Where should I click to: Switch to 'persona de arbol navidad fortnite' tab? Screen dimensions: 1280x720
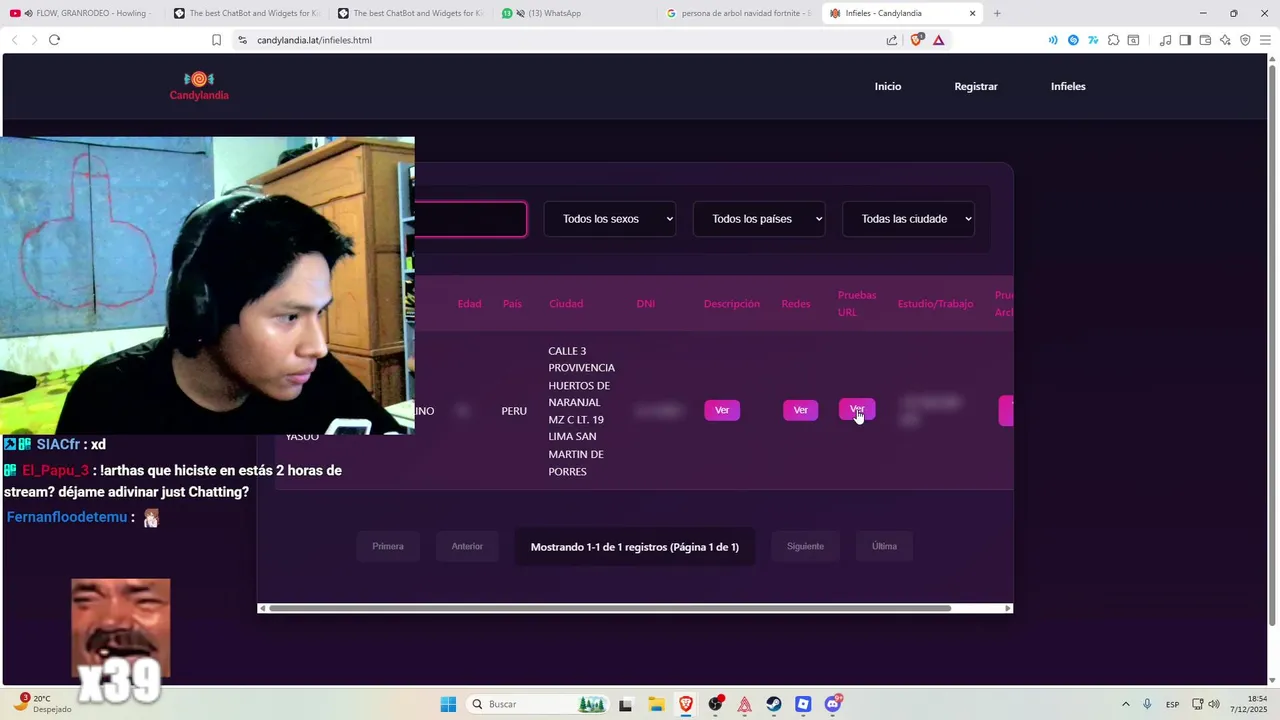(x=740, y=13)
